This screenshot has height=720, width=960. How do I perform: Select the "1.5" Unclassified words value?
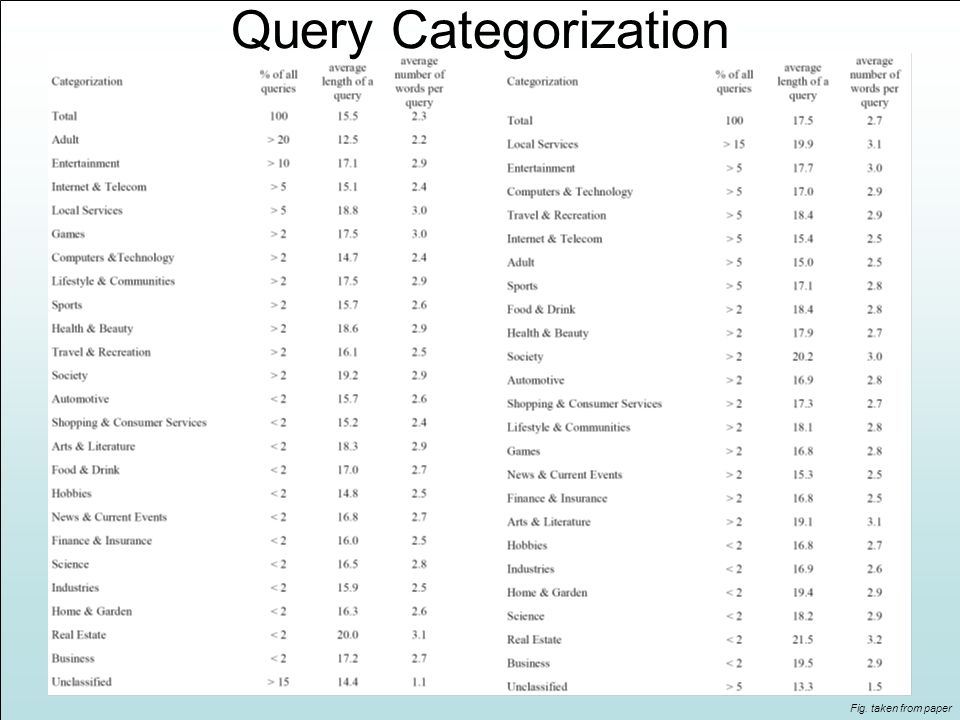pos(874,687)
